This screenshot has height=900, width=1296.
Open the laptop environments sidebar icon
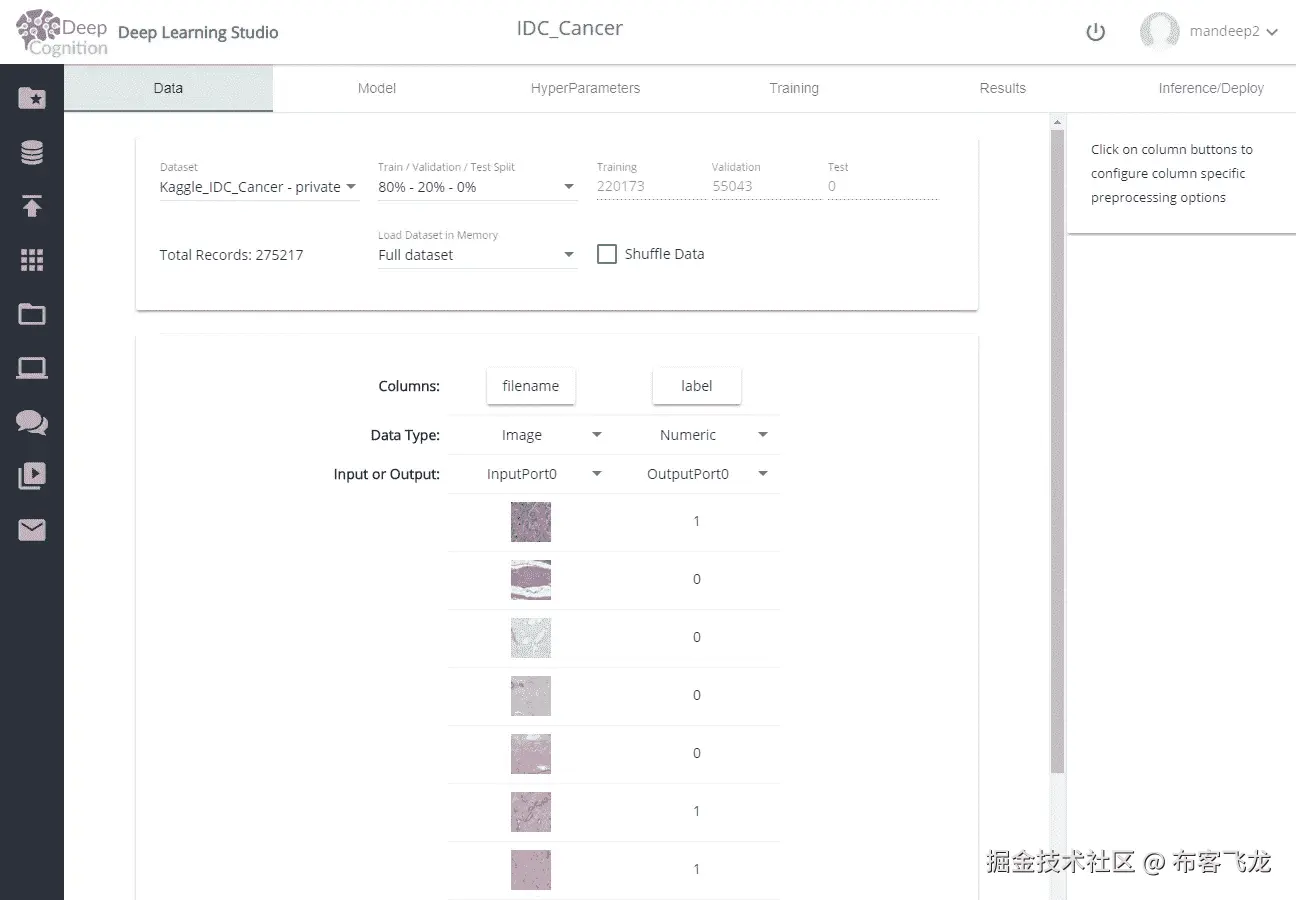pyautogui.click(x=32, y=368)
